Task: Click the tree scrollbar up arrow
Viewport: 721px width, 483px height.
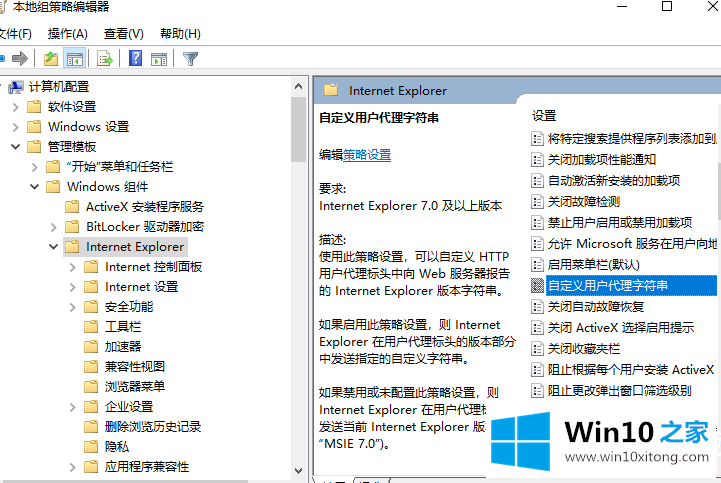Action: pos(298,86)
